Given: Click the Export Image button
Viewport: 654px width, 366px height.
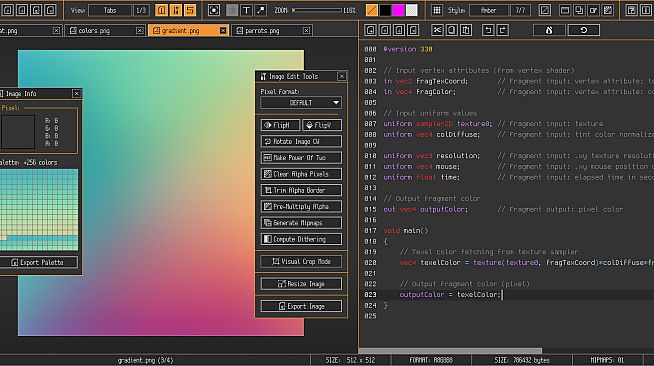Looking at the screenshot, I should tap(301, 306).
